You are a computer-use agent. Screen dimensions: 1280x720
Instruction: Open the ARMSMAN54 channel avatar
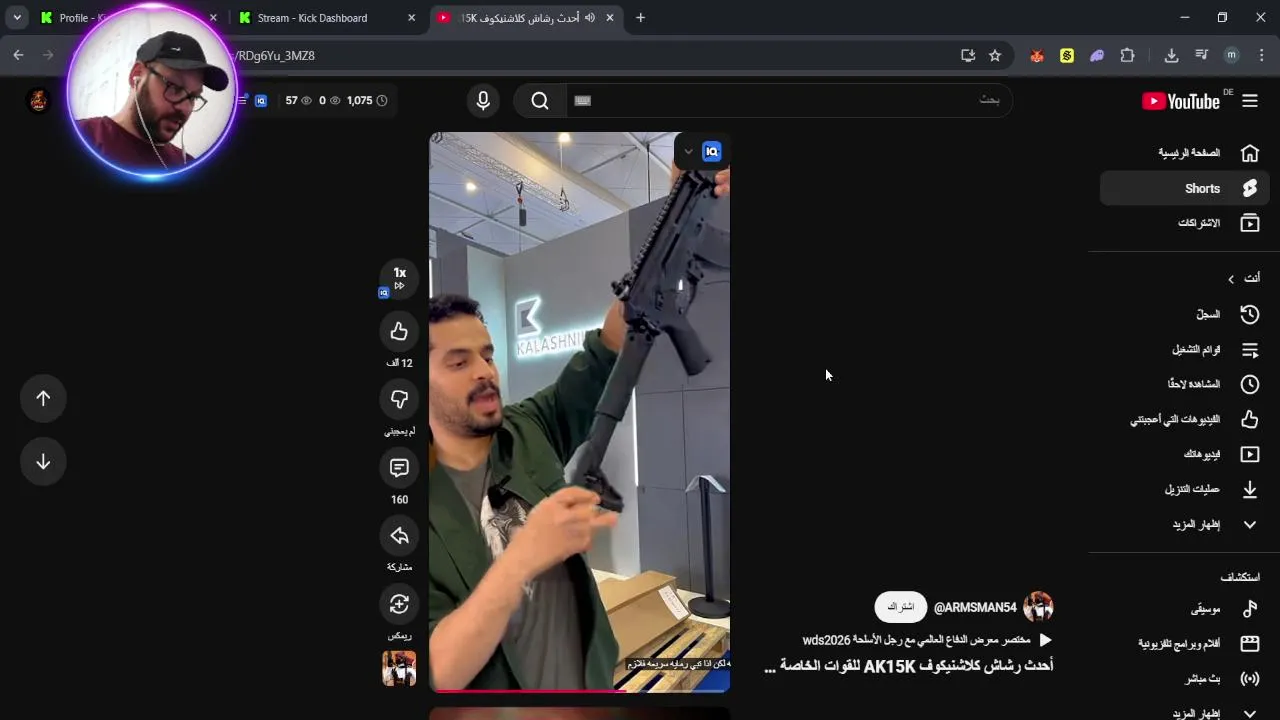[x=1038, y=607]
